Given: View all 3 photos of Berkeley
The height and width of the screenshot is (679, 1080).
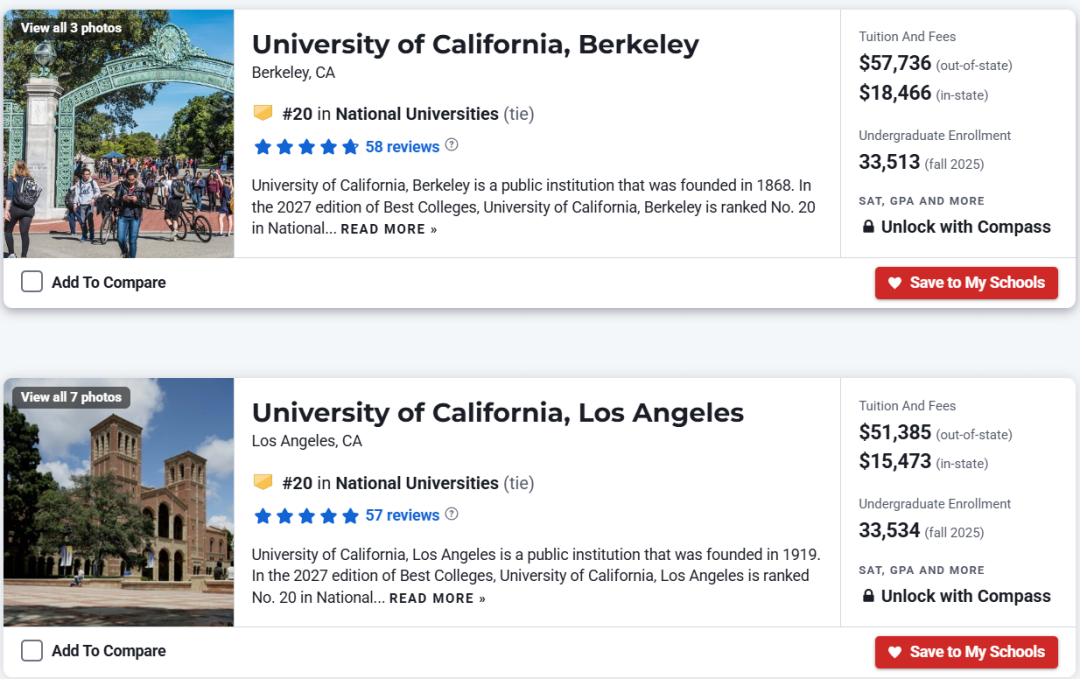Looking at the screenshot, I should [x=71, y=28].
